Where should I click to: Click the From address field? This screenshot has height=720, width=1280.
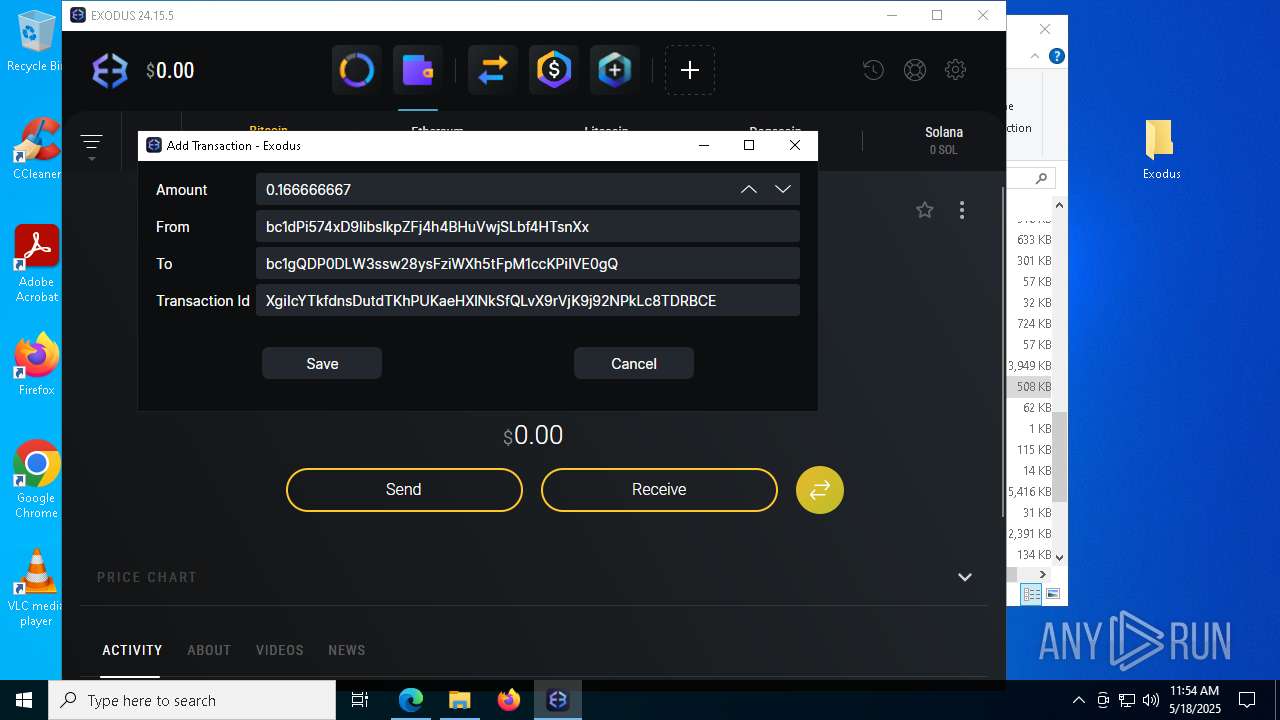(528, 227)
